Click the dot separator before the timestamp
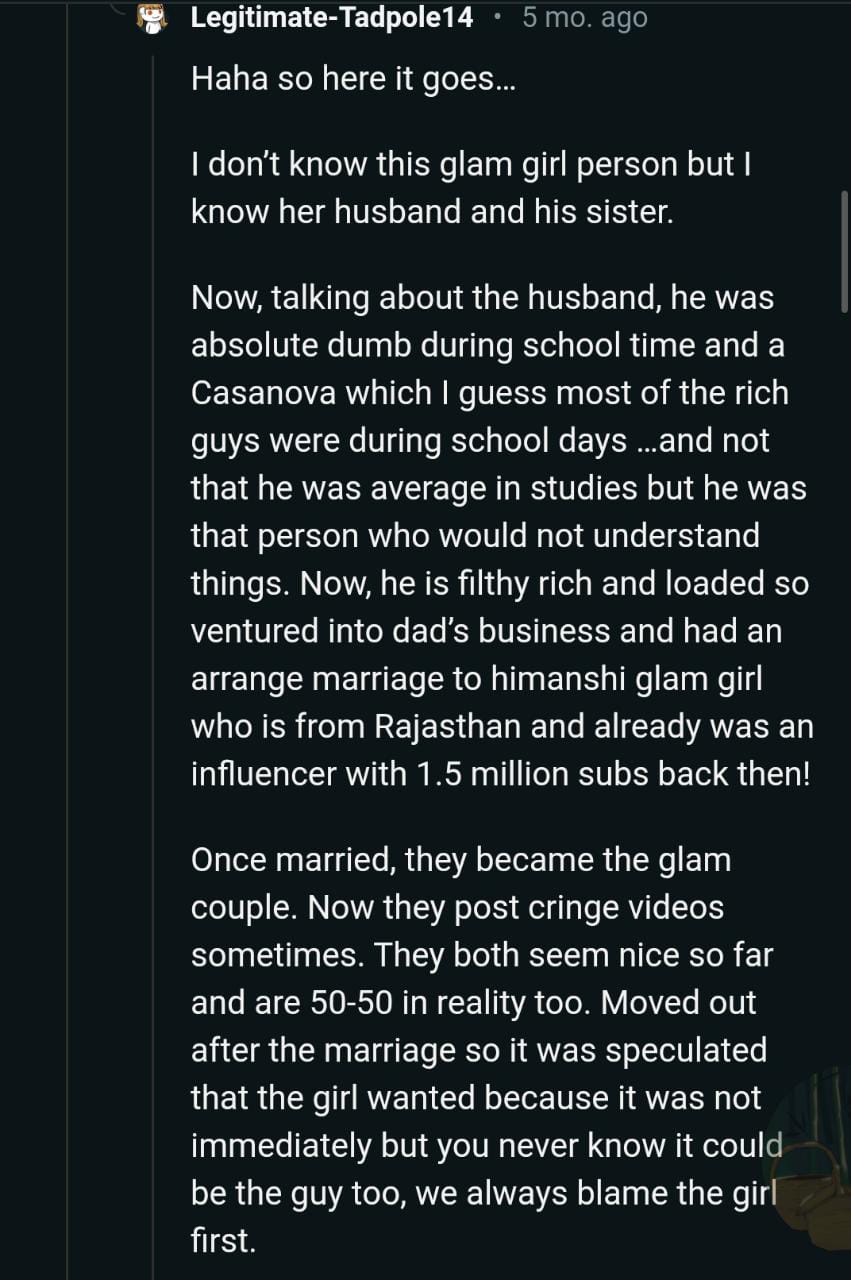 [x=497, y=17]
